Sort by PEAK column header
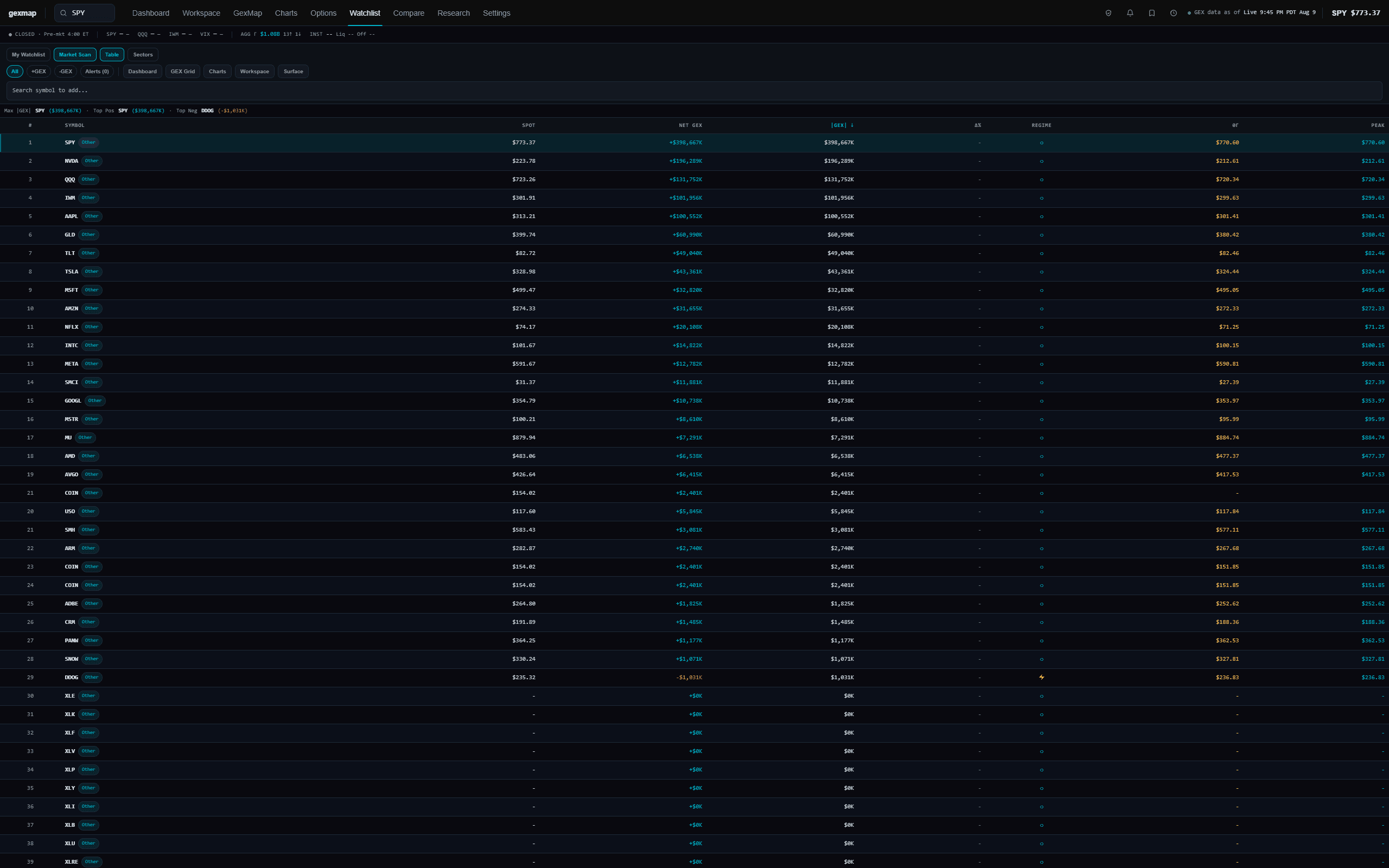 1378,125
